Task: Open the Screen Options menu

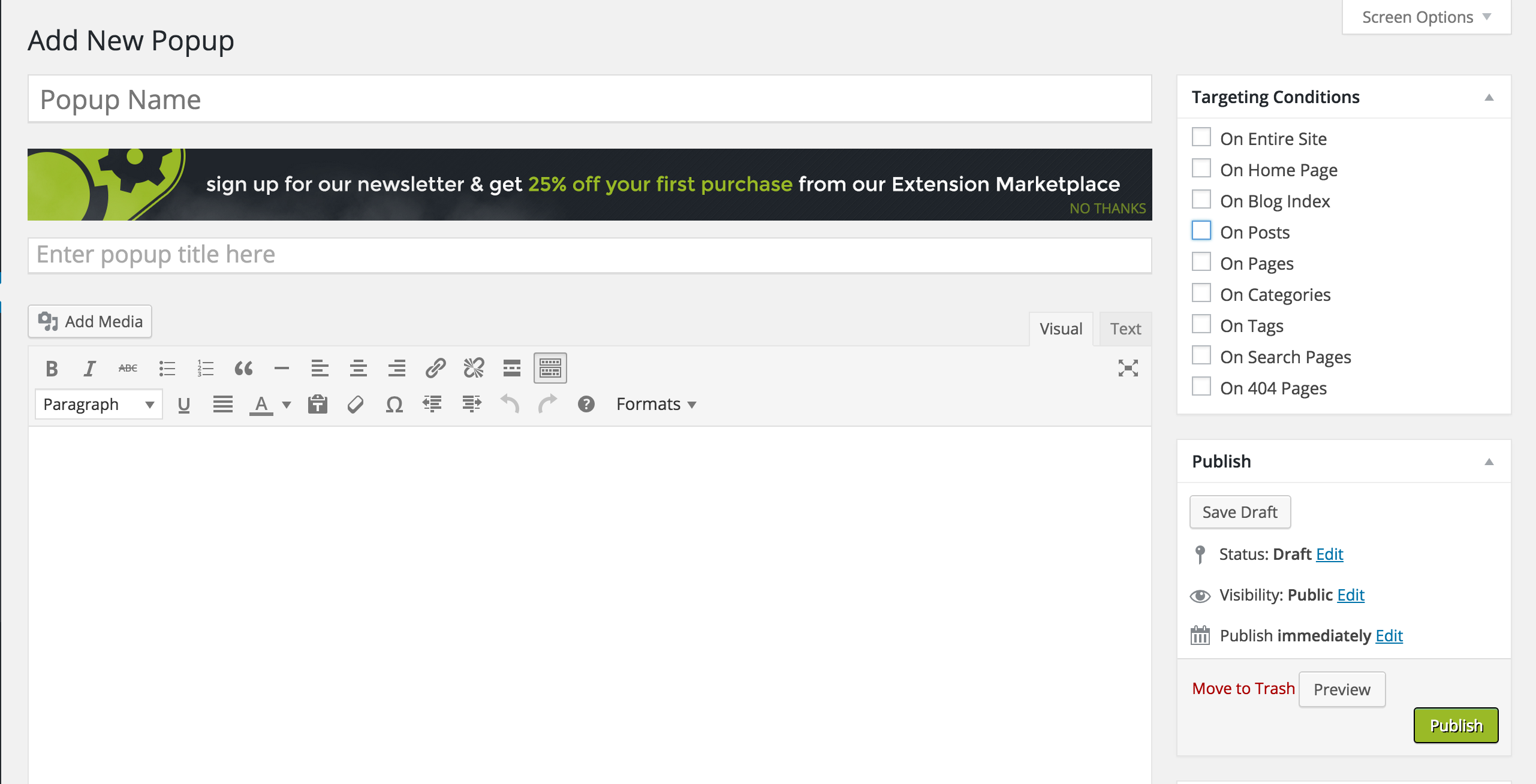Action: (x=1425, y=16)
